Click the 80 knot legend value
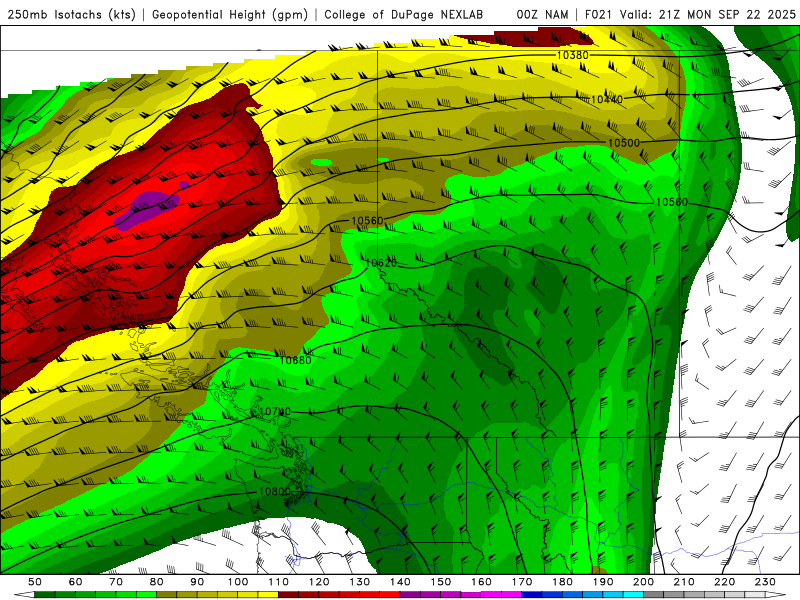Viewport: 800px width, 600px height. coord(157,582)
